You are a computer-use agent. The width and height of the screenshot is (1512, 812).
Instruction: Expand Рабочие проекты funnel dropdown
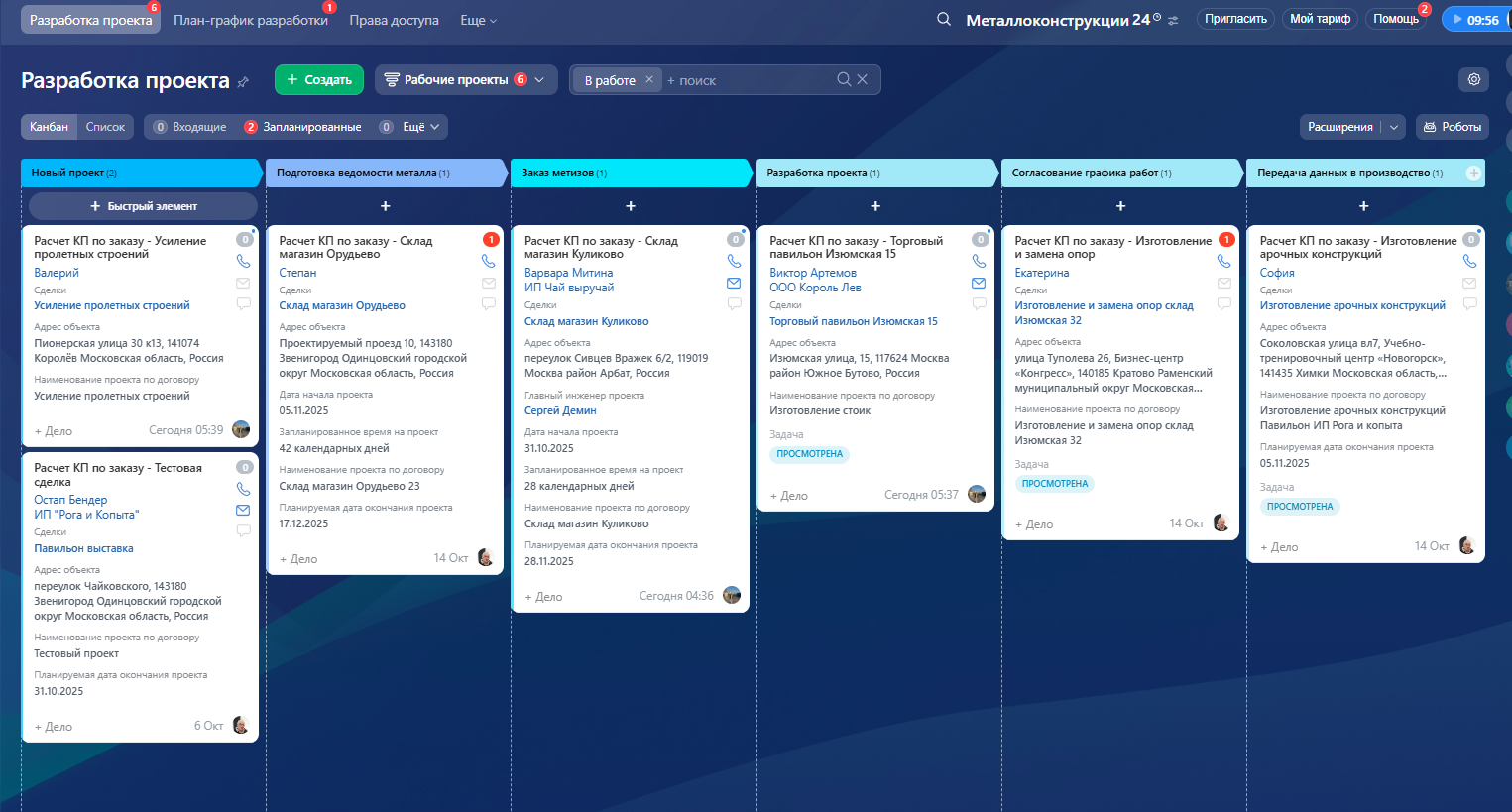[539, 79]
